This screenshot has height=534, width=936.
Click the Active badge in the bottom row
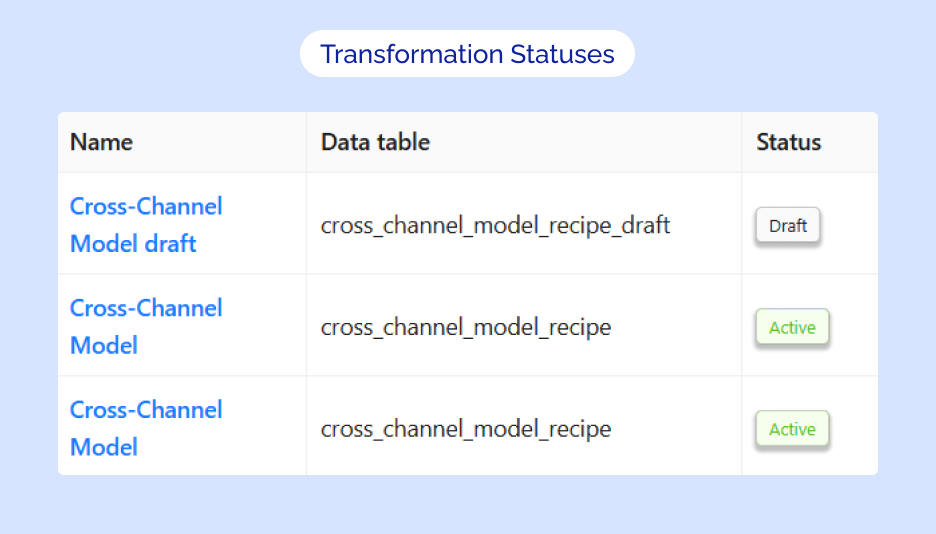(x=792, y=430)
